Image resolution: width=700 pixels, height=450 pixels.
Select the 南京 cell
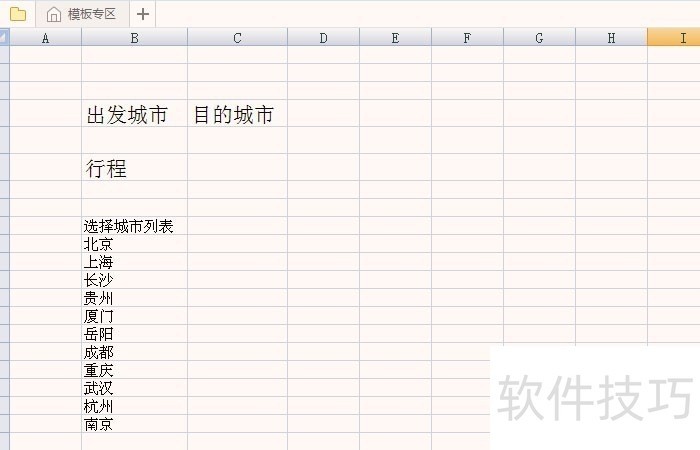tap(99, 424)
